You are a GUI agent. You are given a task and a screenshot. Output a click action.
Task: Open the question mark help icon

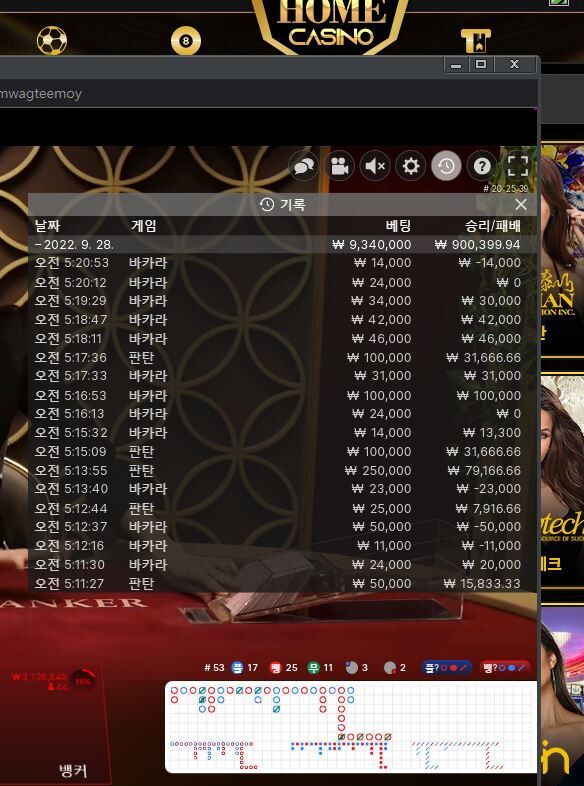pos(482,166)
